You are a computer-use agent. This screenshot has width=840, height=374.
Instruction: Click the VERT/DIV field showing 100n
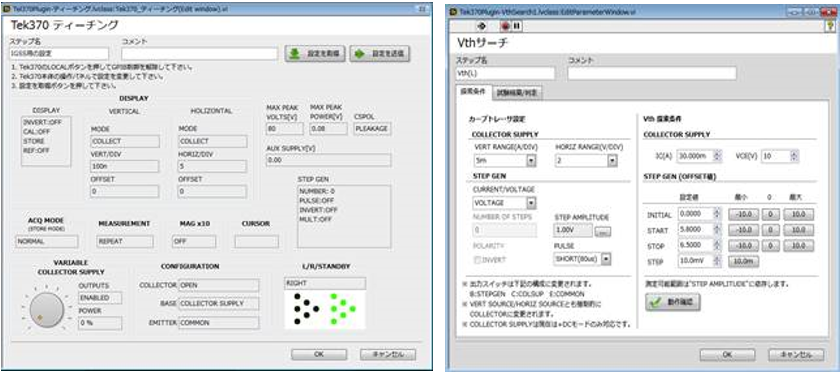point(125,167)
